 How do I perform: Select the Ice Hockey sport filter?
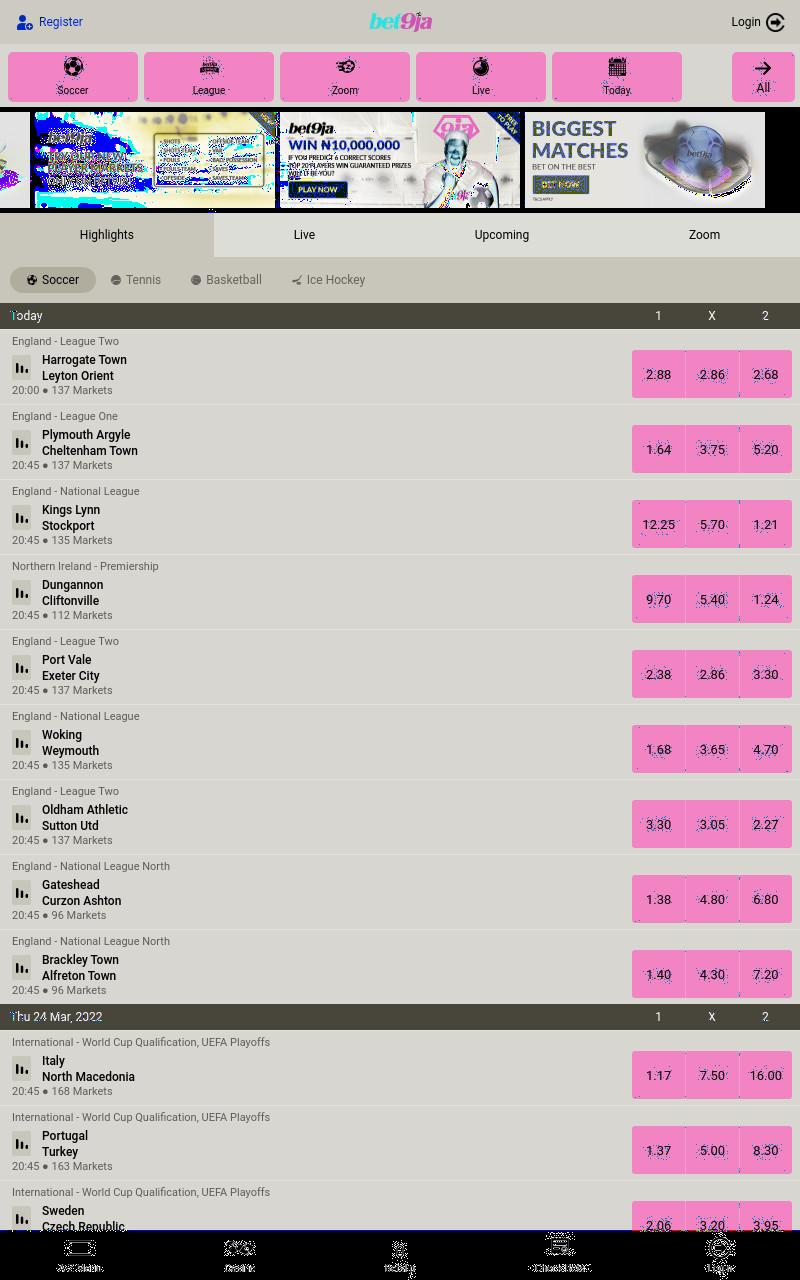click(x=328, y=280)
